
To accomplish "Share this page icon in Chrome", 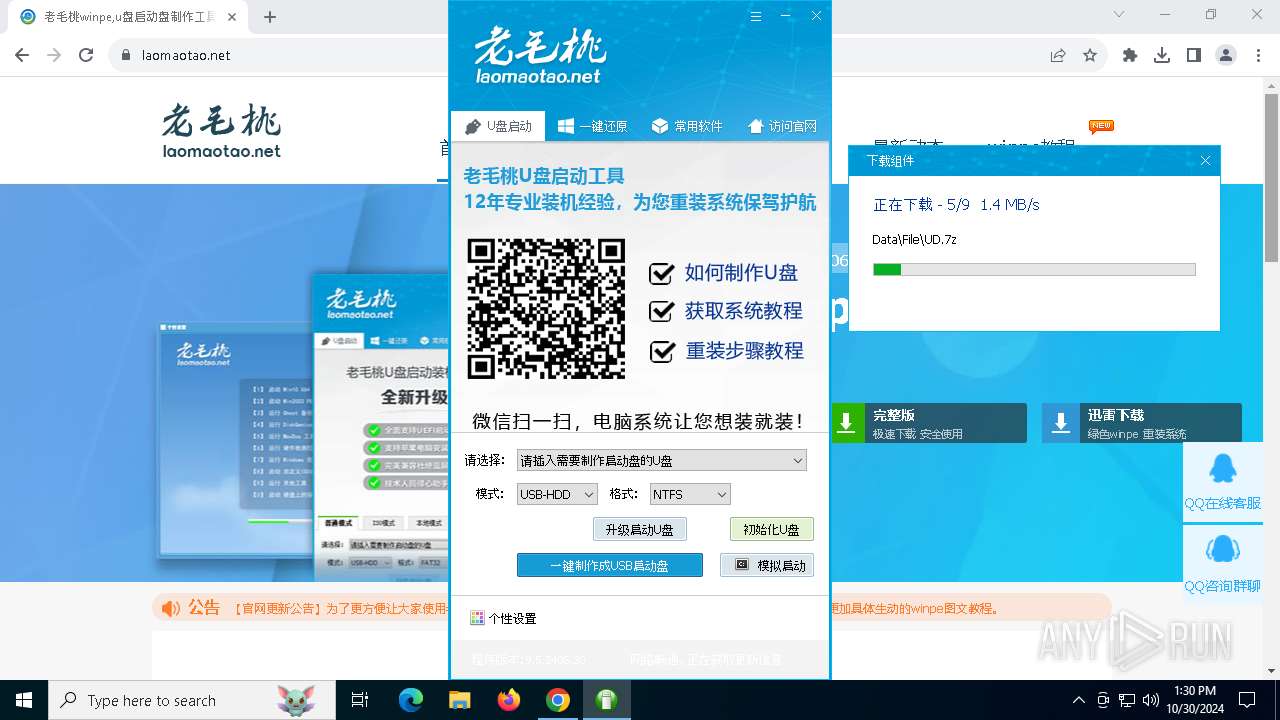I will tap(1058, 56).
